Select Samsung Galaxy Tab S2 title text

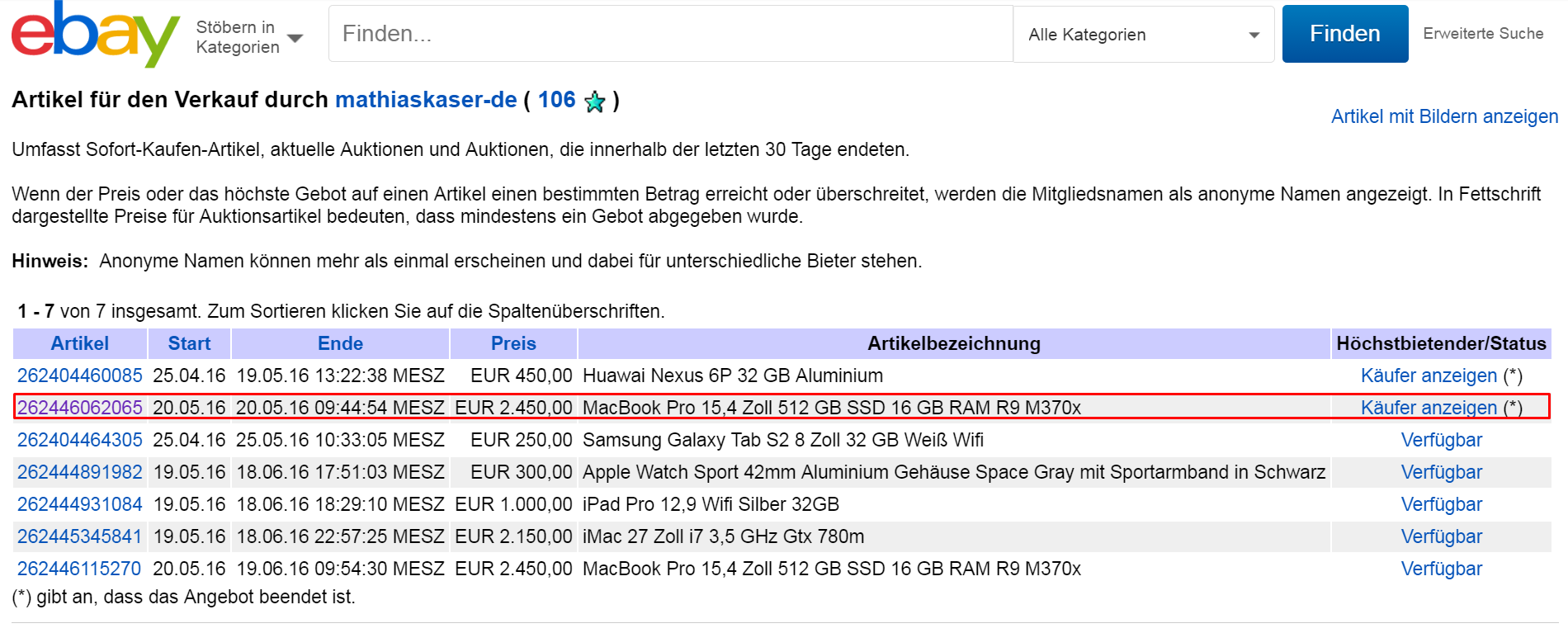[x=783, y=440]
